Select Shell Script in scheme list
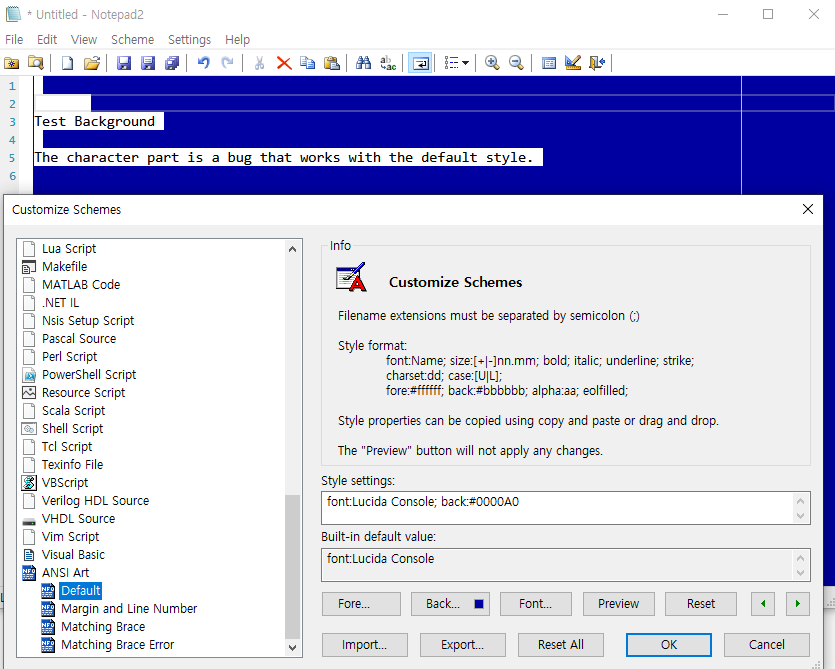This screenshot has width=835, height=669. pos(72,429)
